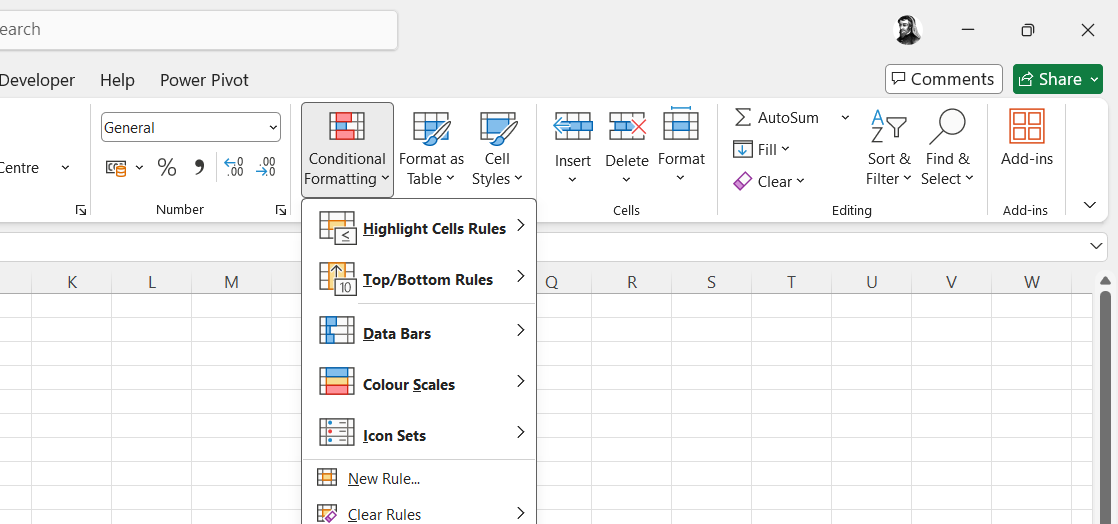Select column R header
This screenshot has height=524, width=1118.
coord(632,282)
